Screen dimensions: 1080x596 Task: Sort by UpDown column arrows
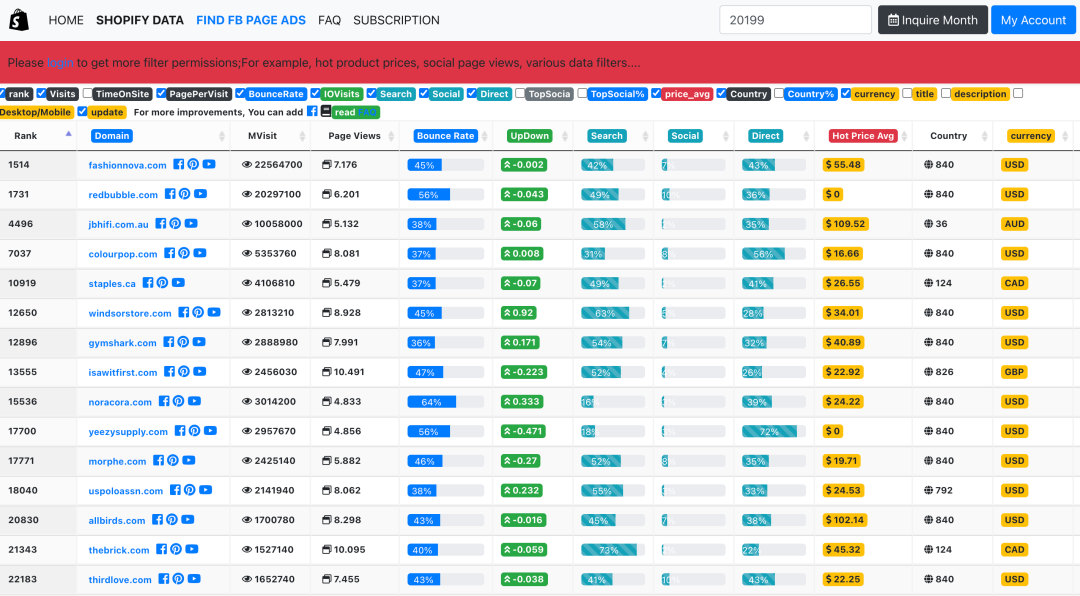[565, 136]
